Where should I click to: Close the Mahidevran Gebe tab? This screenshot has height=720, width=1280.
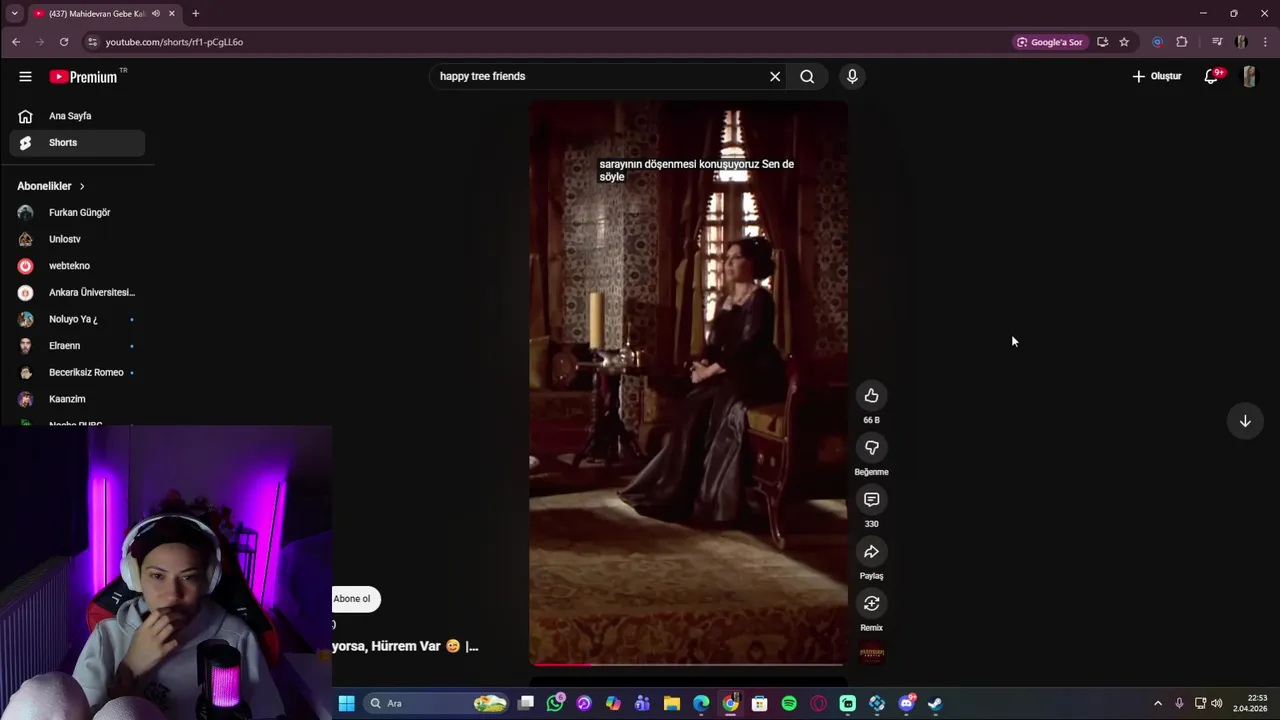172,13
